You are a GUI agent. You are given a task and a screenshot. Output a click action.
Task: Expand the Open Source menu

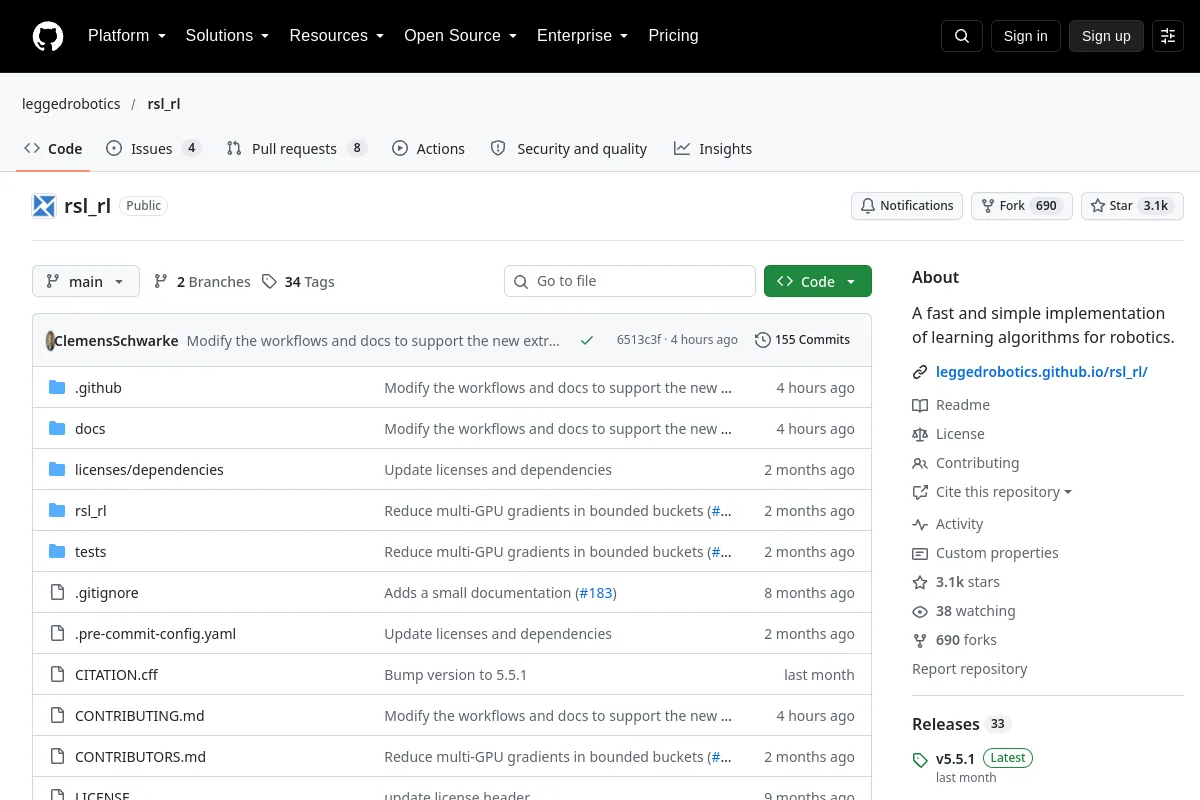click(x=460, y=36)
